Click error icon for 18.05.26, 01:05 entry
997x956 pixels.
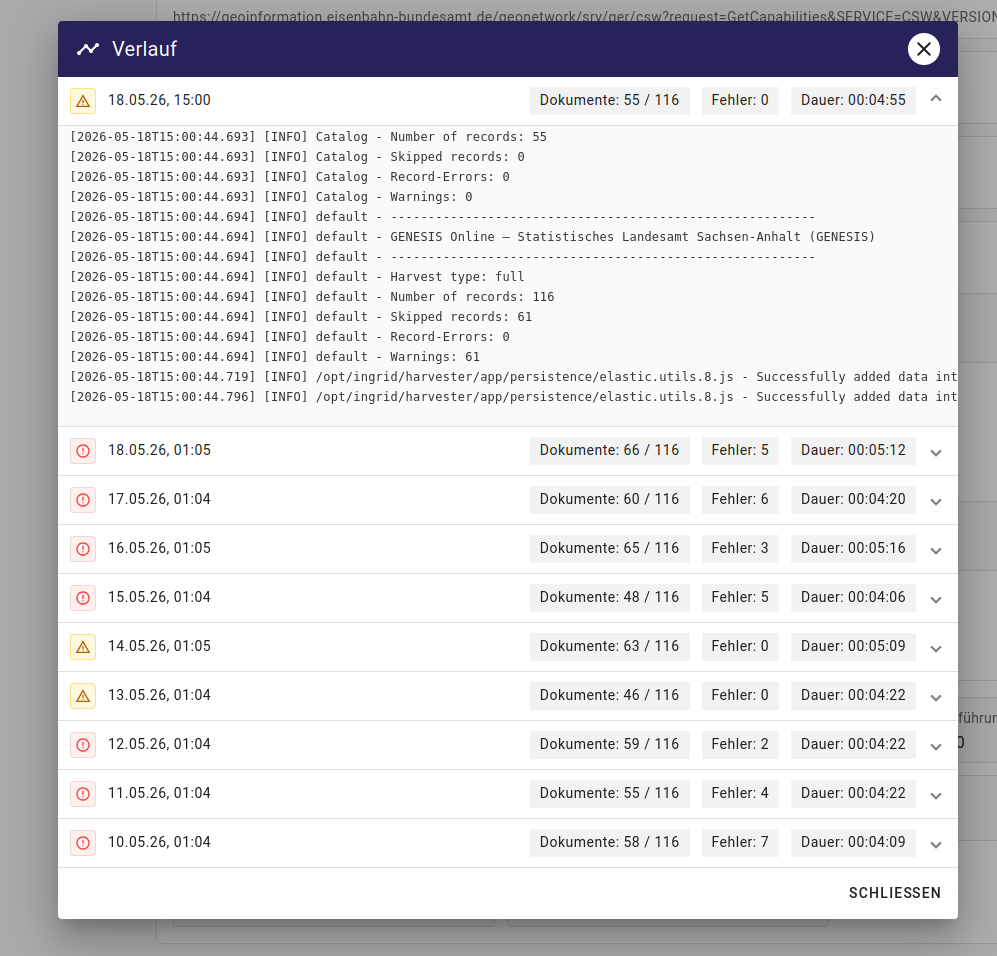tap(83, 451)
